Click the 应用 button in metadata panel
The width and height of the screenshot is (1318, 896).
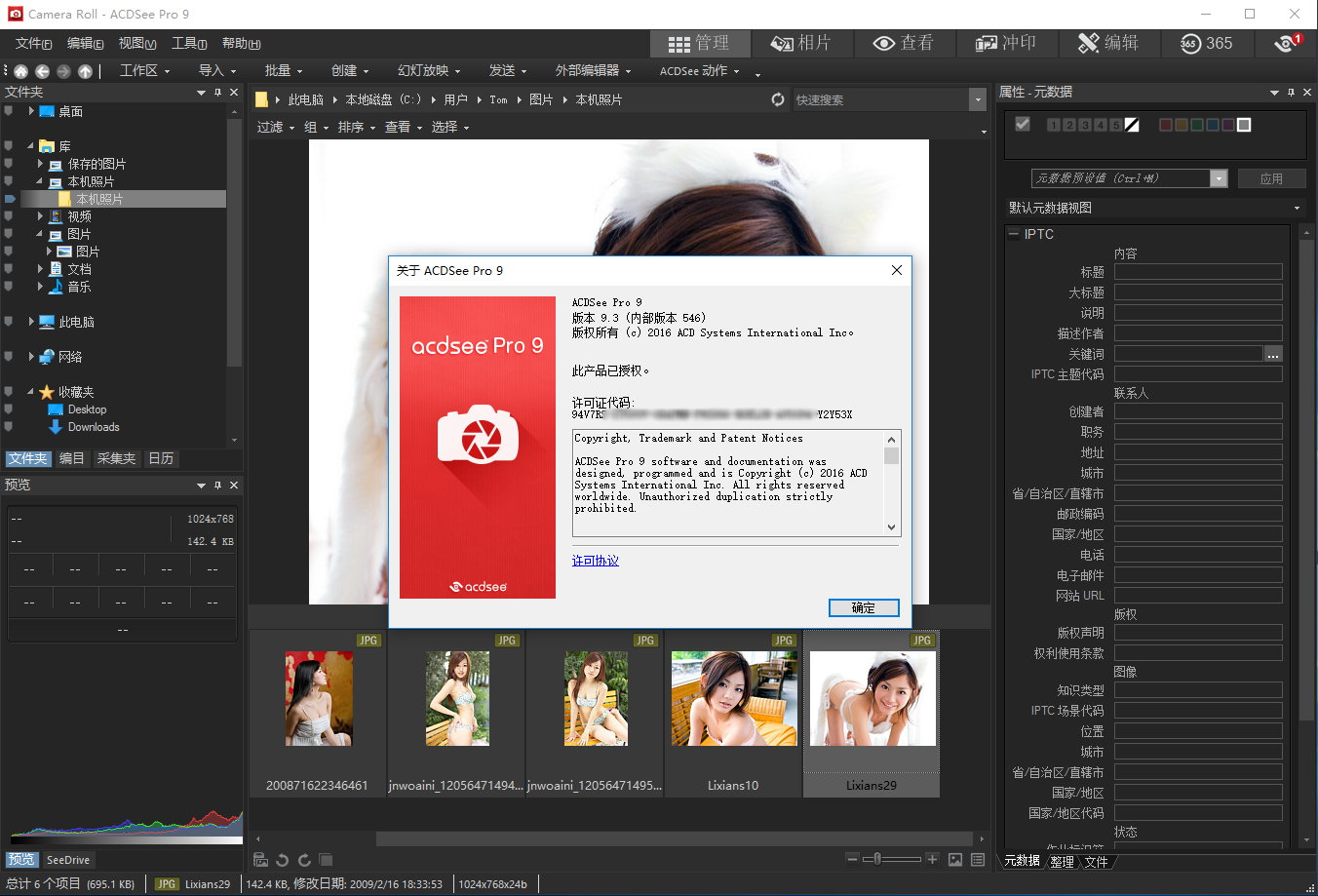coord(1271,178)
